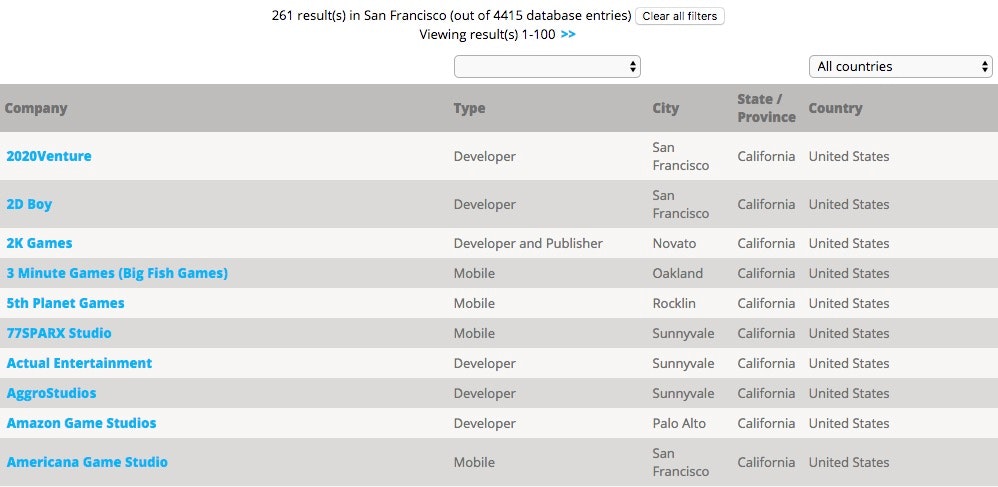998x487 pixels.
Task: Select San Francisco cell in 2020Venture row
Action: 680,156
